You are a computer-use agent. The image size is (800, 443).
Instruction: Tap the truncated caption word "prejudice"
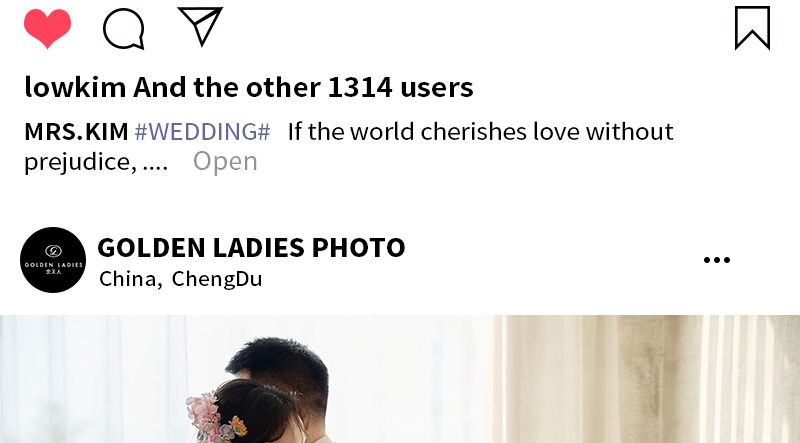[x=80, y=162]
